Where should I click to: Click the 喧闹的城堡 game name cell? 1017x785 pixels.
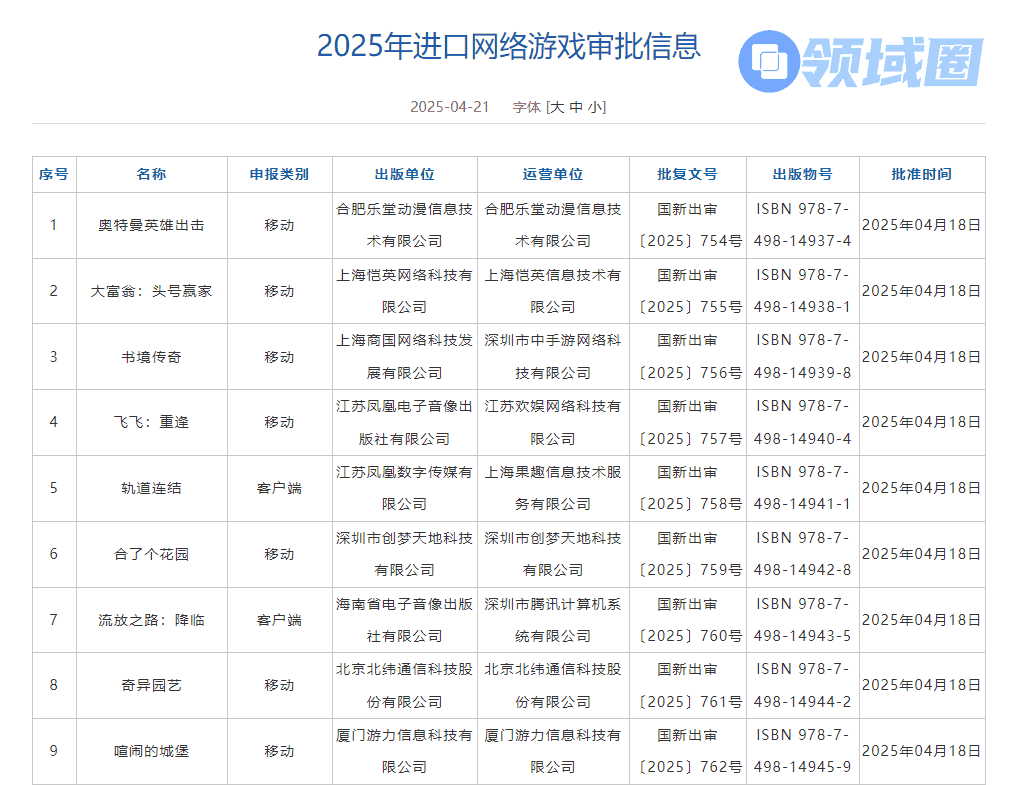151,751
